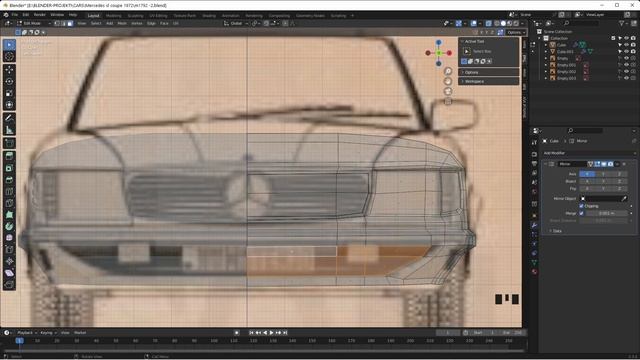Expand the Options panel in sidebar
Screen dimensions: 640x360
(489, 72)
